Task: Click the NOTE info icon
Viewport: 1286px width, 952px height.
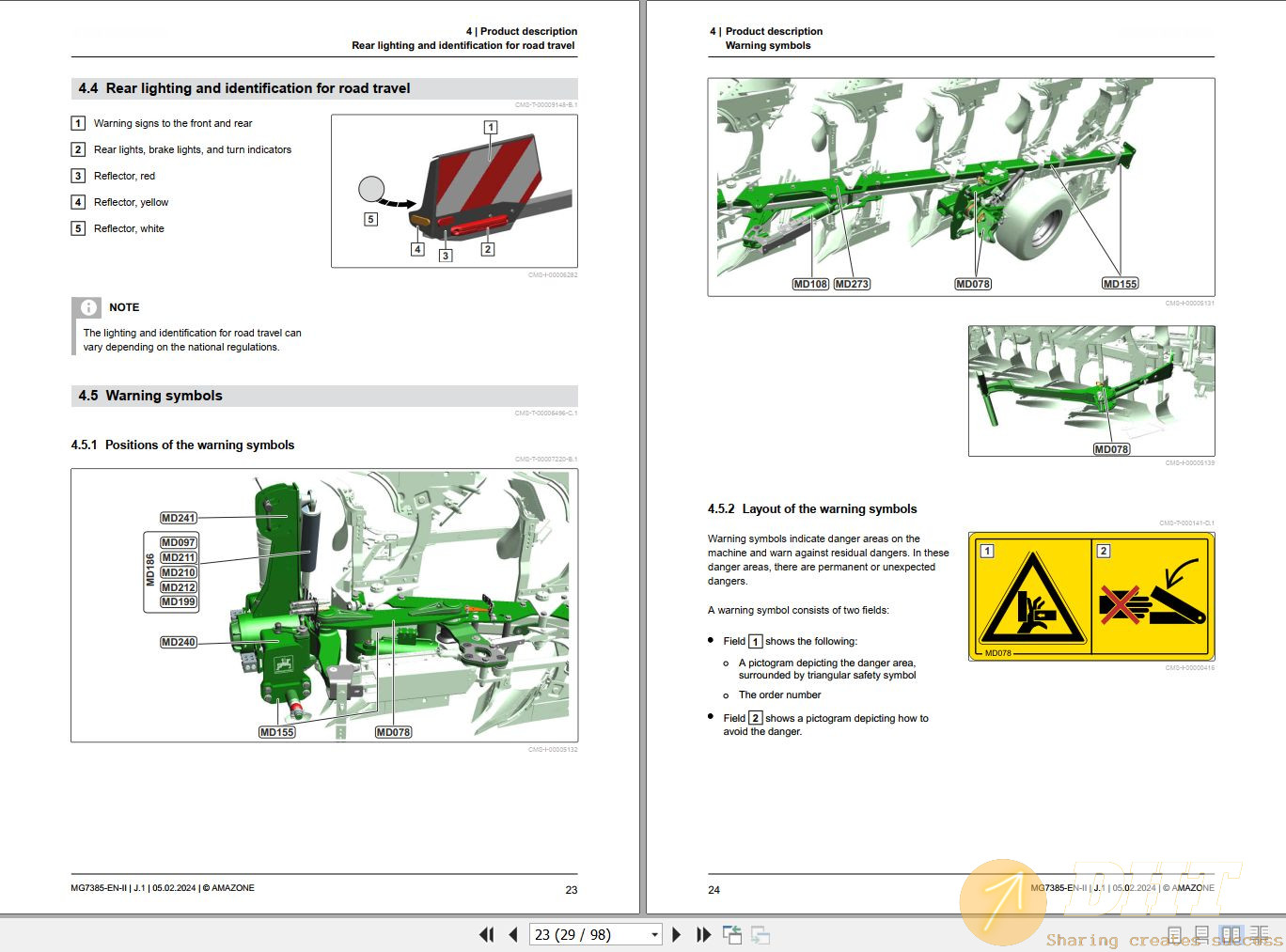Action: 88,307
